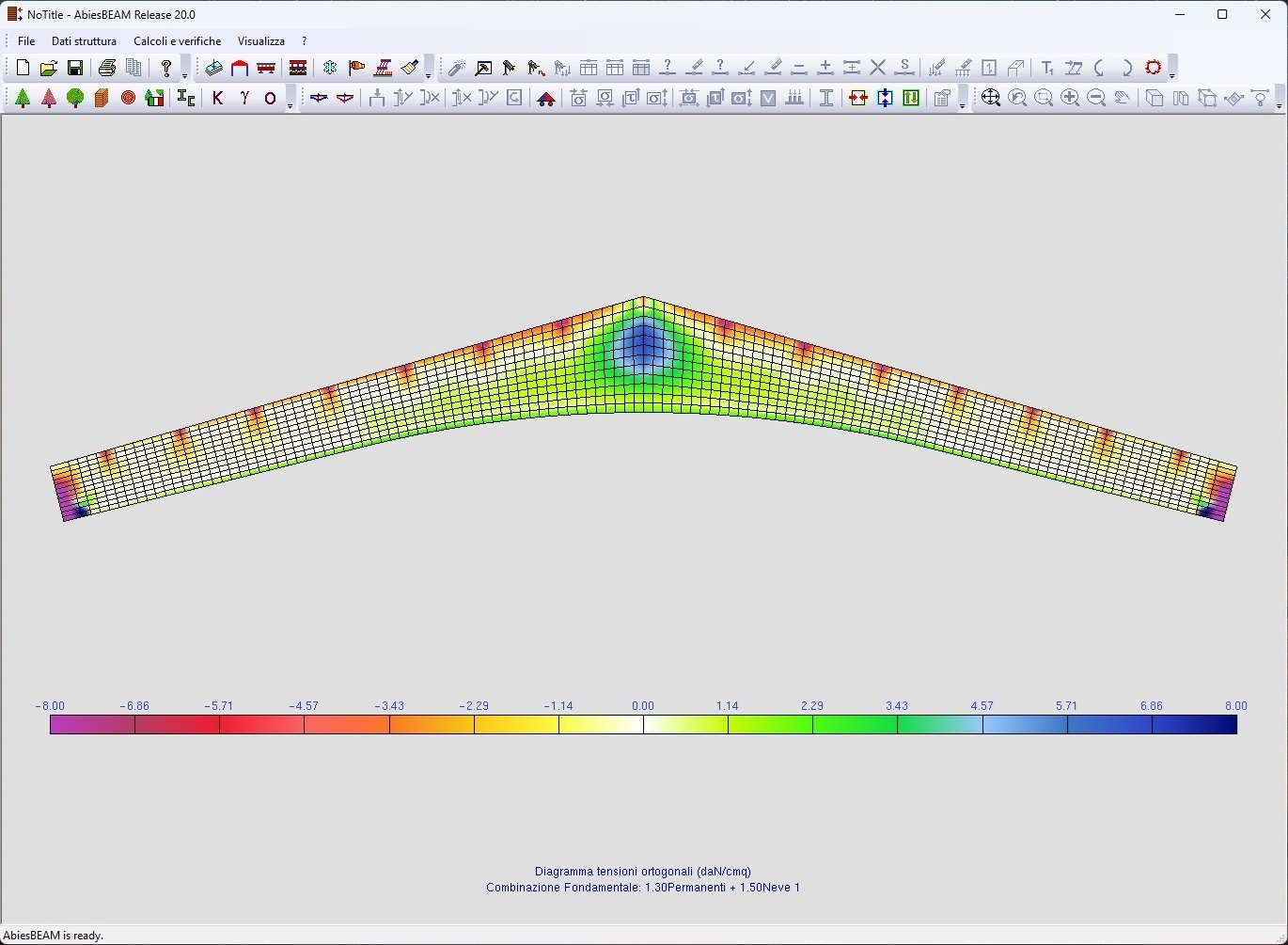Viewport: 1288px width, 945px height.
Task: Click the New document icon
Action: click(x=23, y=68)
